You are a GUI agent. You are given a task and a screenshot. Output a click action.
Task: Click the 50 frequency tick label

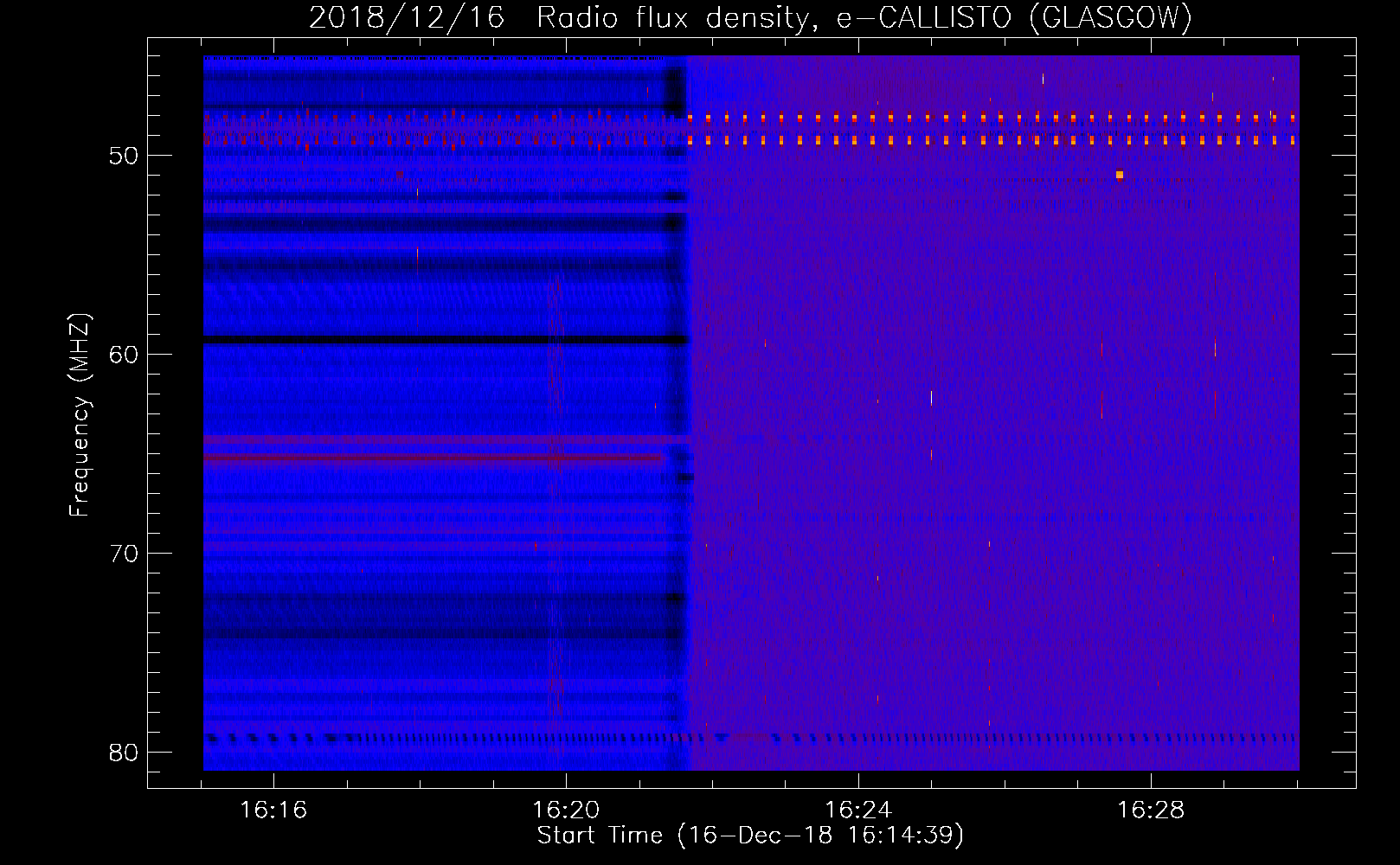[125, 156]
